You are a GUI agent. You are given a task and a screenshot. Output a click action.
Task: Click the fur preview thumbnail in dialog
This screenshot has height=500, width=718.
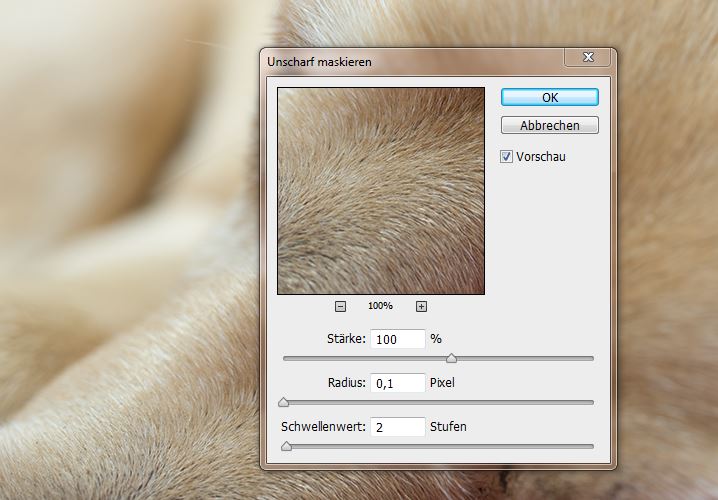click(x=381, y=191)
